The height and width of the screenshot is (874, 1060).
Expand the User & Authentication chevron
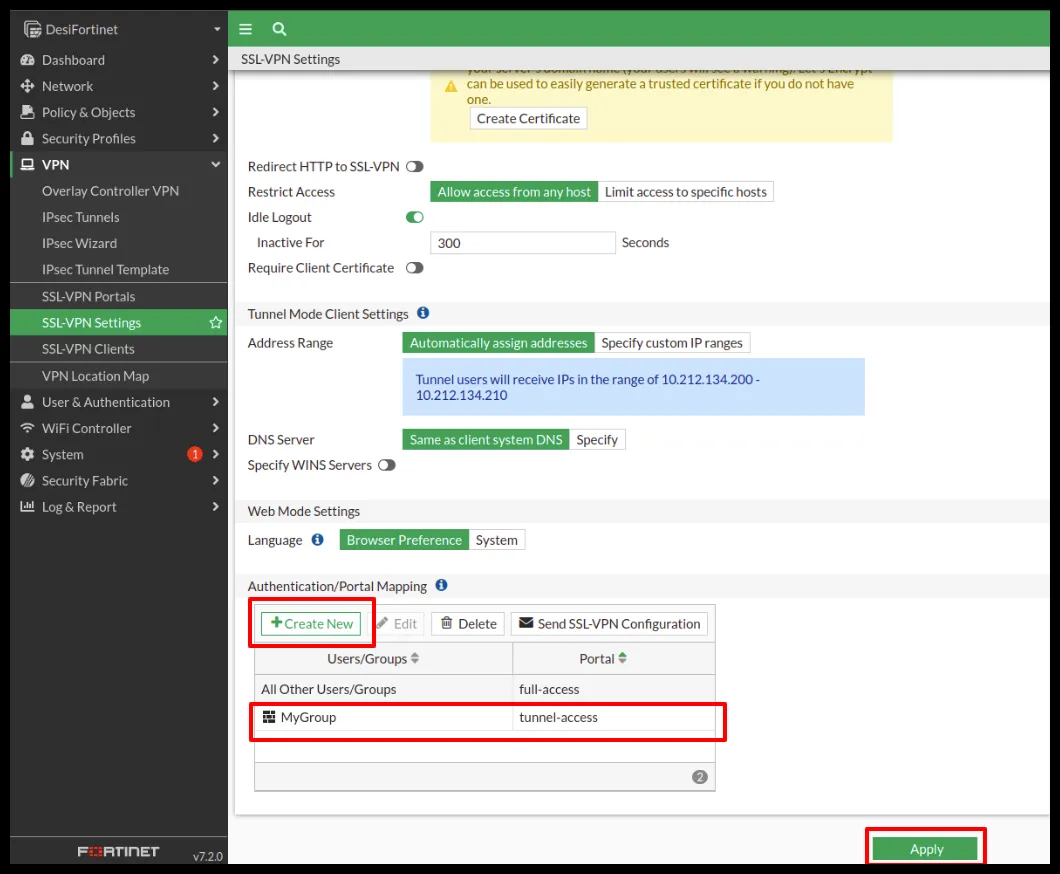click(216, 402)
